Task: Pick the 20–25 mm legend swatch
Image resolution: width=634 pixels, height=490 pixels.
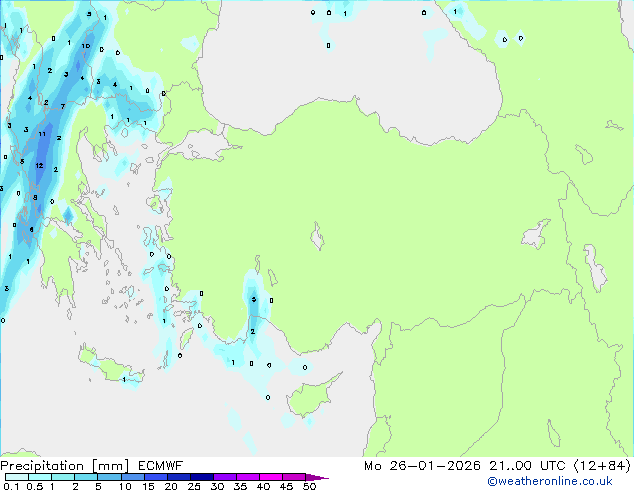Action: coord(178,477)
